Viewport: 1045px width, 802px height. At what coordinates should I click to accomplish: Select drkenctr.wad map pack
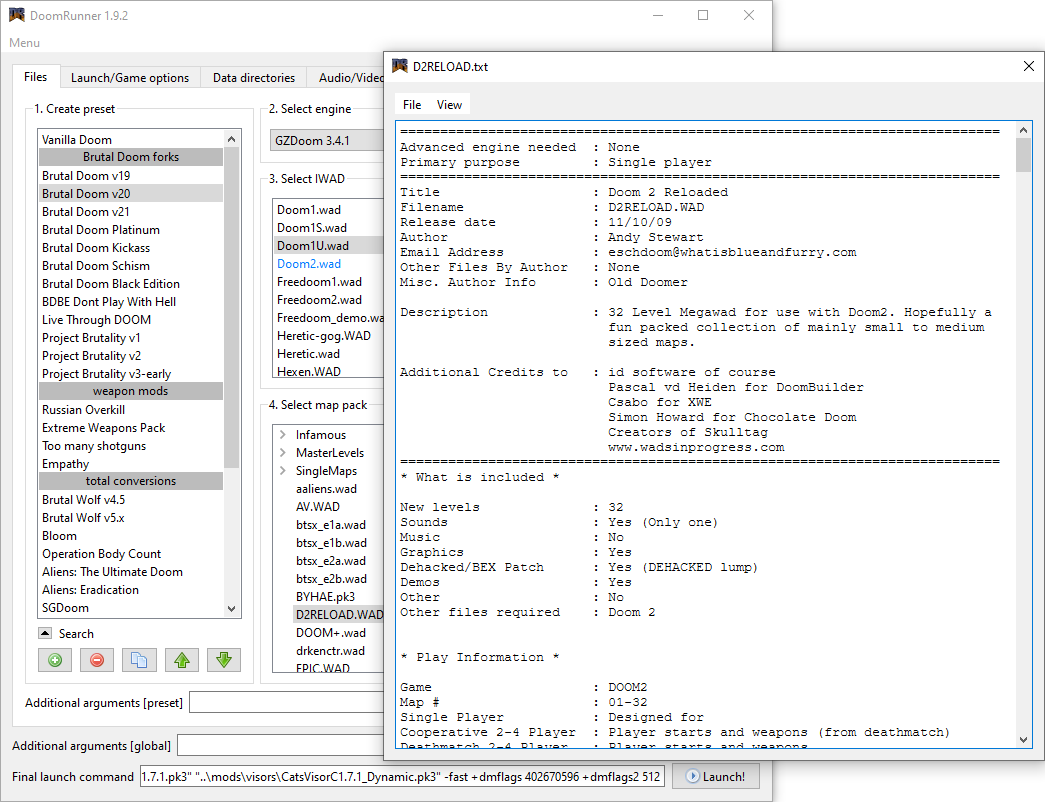click(331, 651)
